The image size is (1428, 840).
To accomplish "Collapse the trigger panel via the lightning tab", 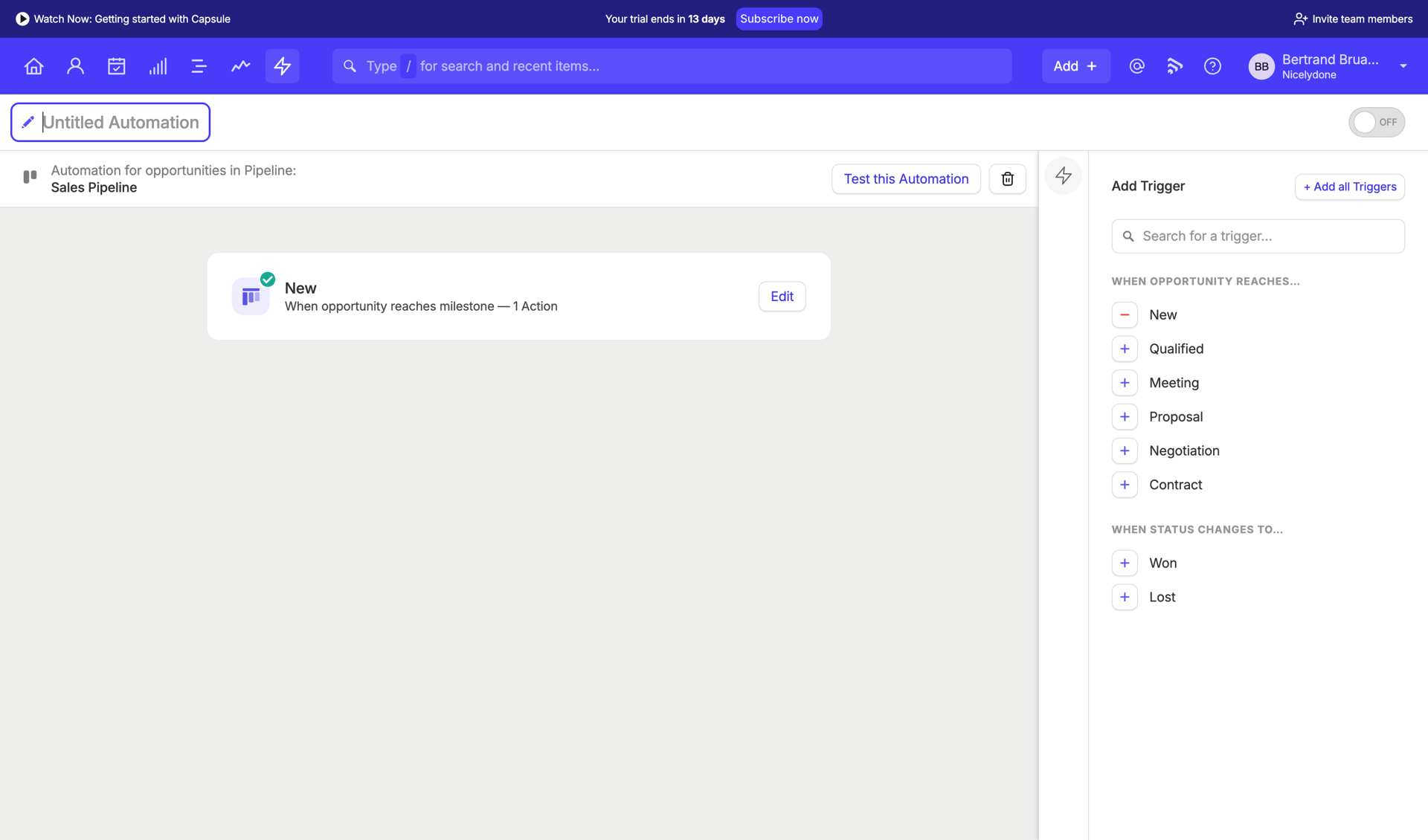I will (1063, 175).
